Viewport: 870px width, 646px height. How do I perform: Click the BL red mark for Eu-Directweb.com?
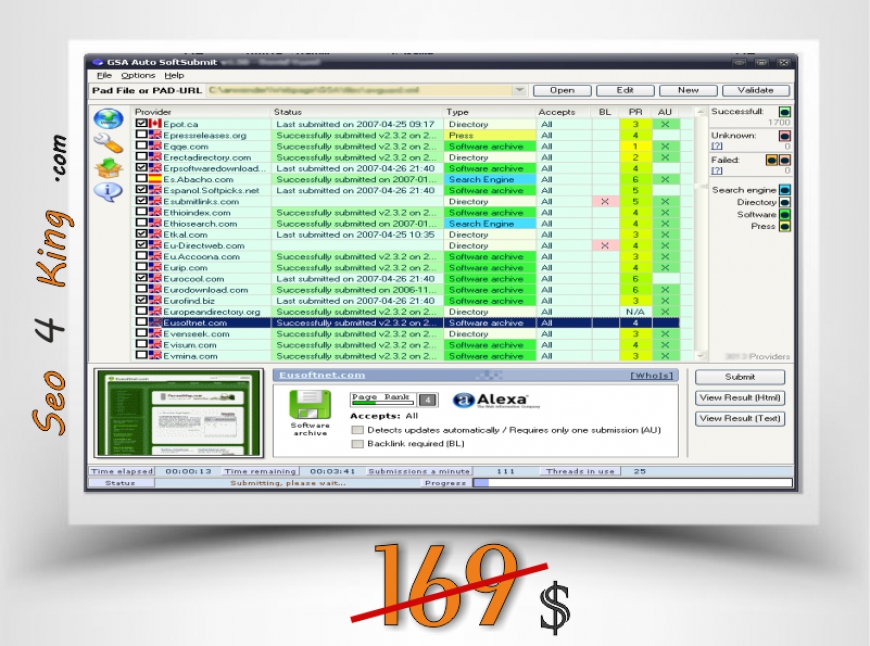pos(605,245)
